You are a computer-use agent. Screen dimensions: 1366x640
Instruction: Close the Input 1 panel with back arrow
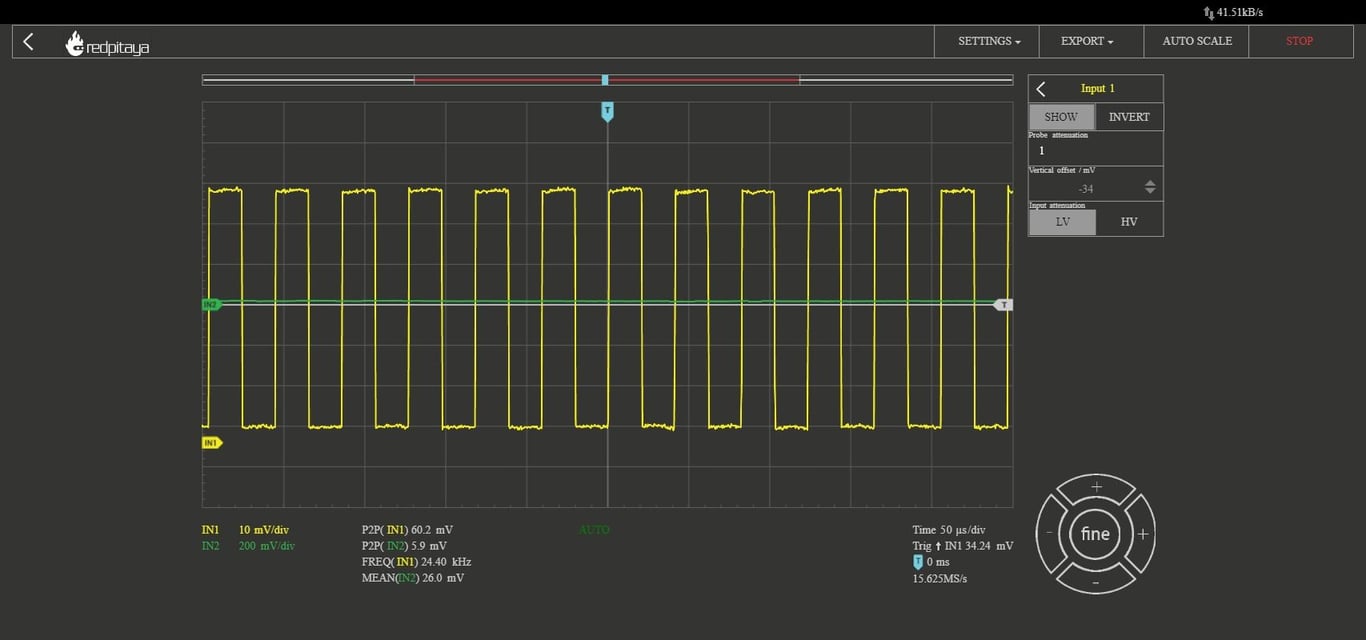pyautogui.click(x=1041, y=89)
